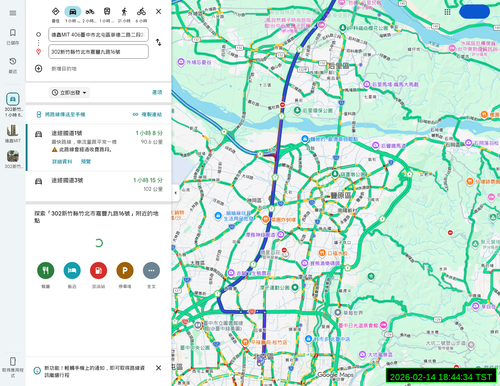Edit the destination field 302新竹縣竹北市

(x=98, y=52)
